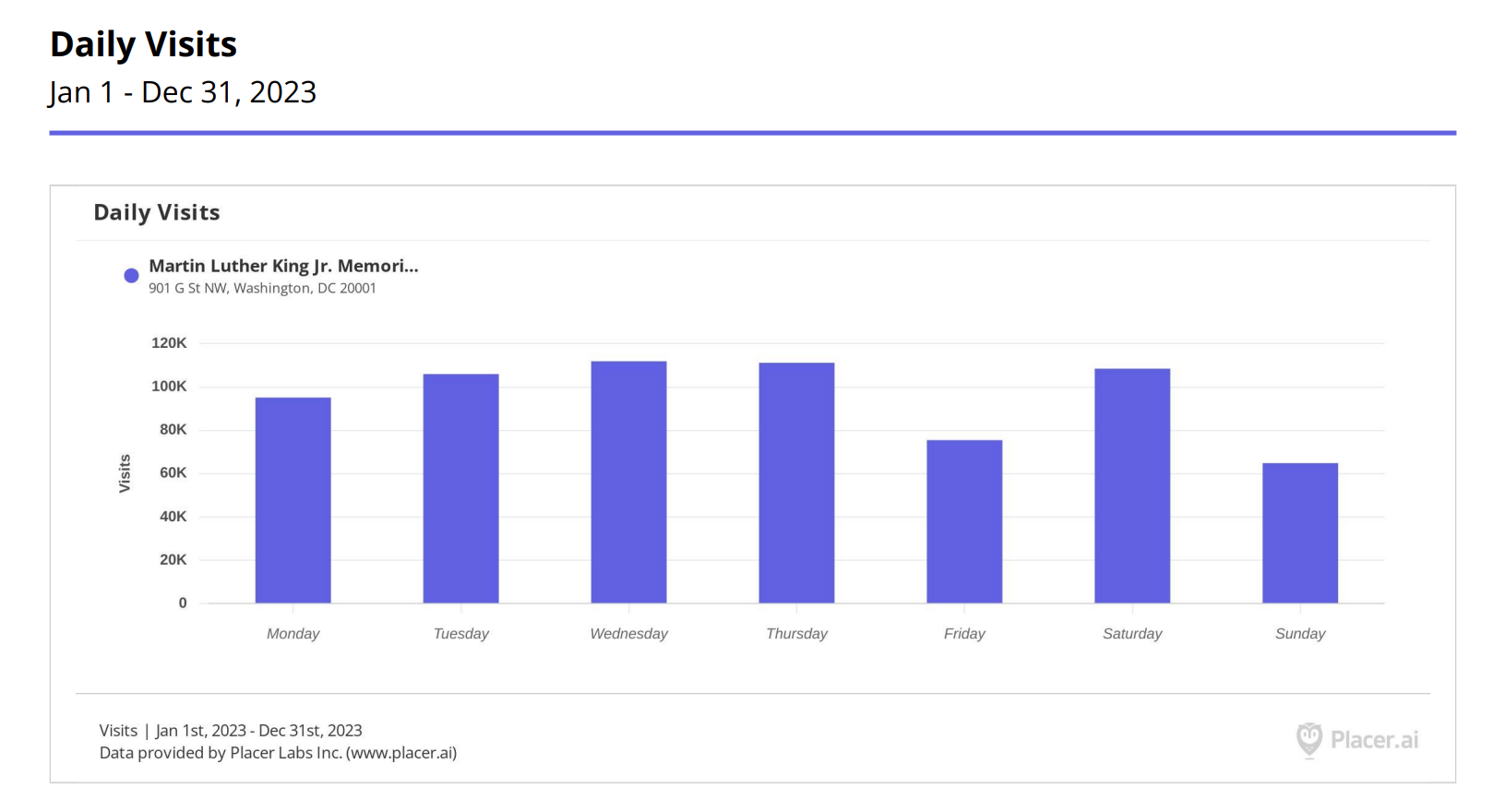Click the 901 G St NW address text
Viewport: 1505px width, 812px height.
pos(262,288)
